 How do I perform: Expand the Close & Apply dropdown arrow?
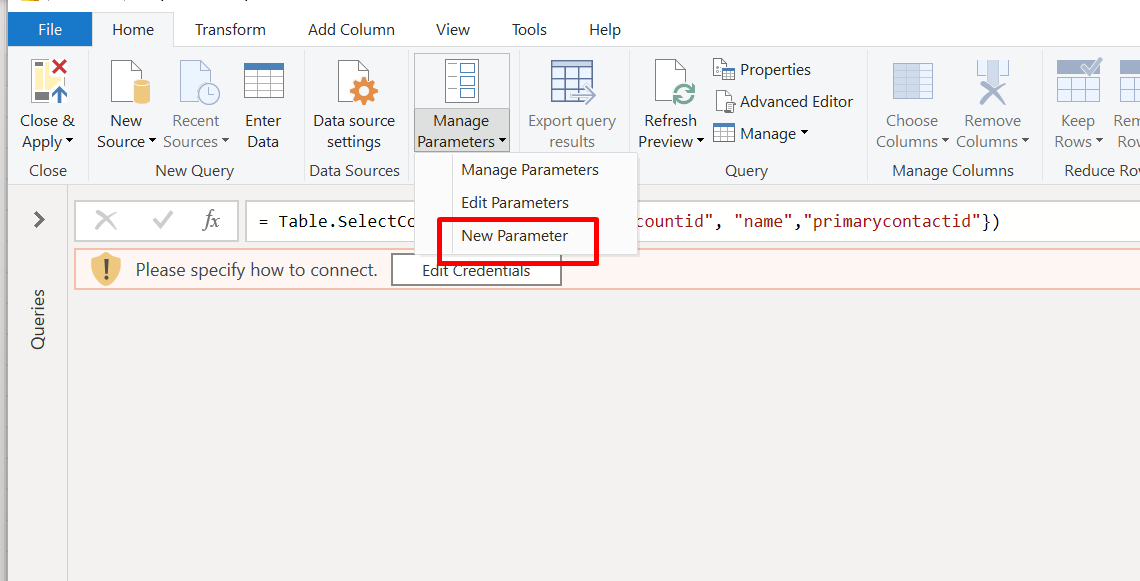coord(69,143)
